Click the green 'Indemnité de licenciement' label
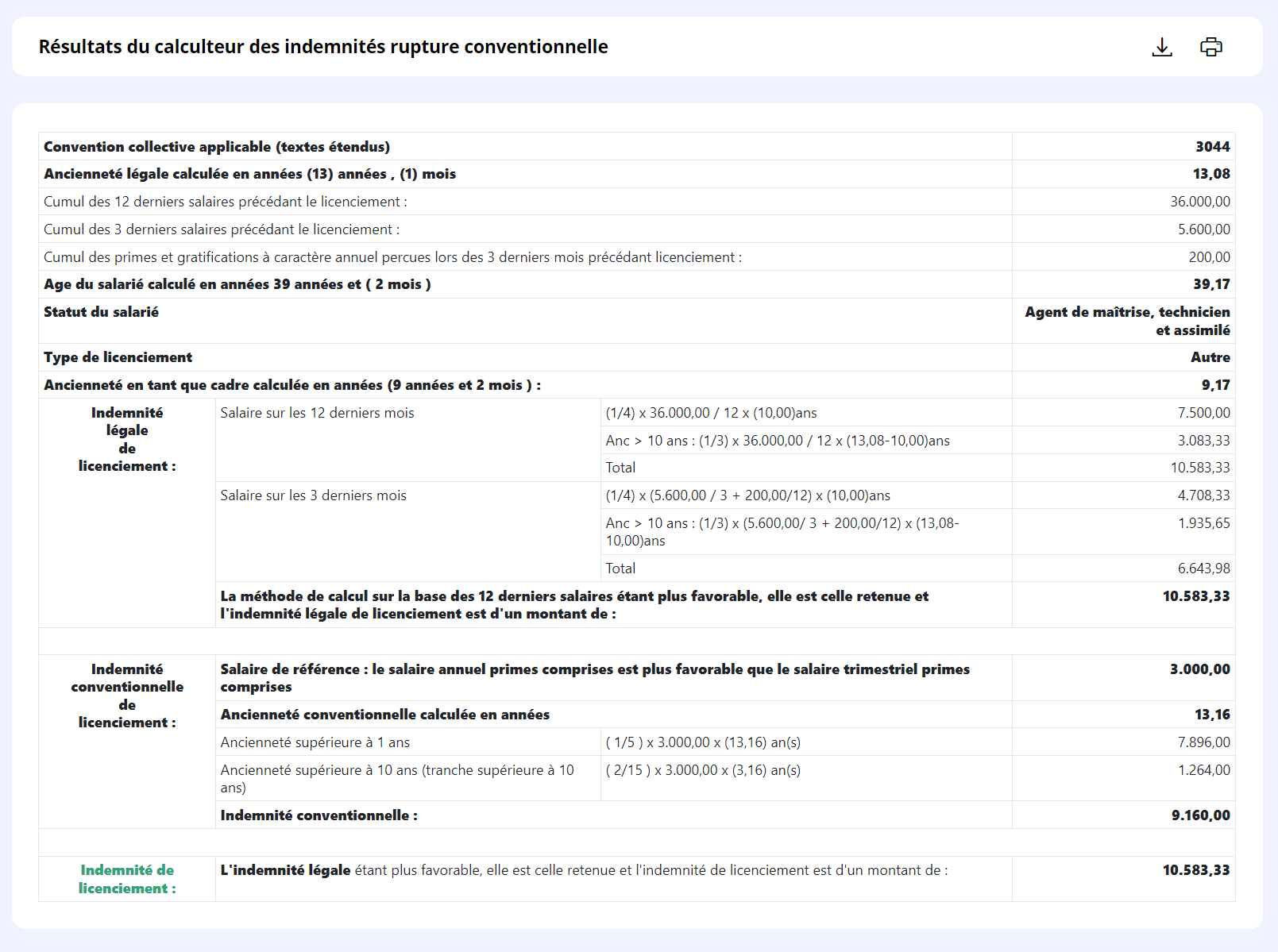This screenshot has width=1278, height=952. tap(127, 879)
